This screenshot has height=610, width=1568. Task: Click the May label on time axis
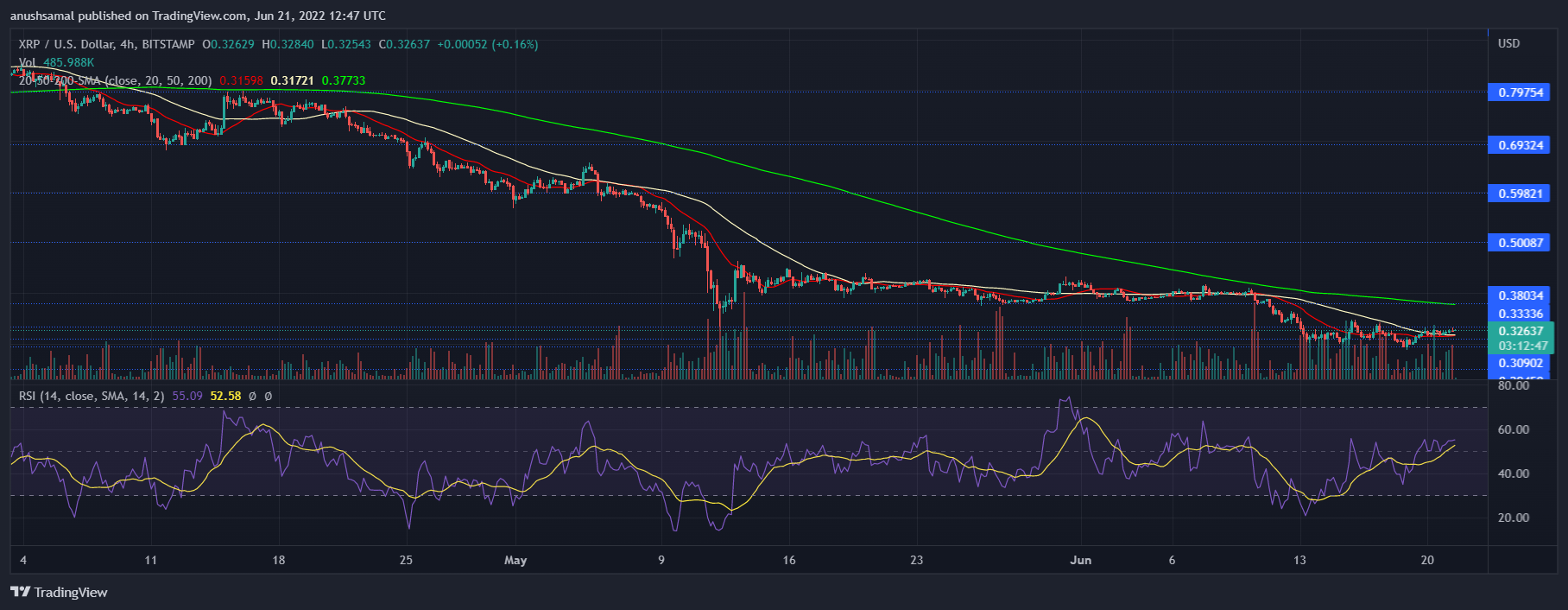(515, 560)
